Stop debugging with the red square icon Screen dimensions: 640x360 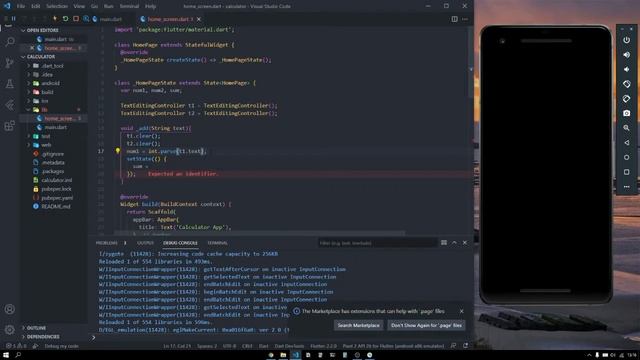pyautogui.click(x=76, y=19)
